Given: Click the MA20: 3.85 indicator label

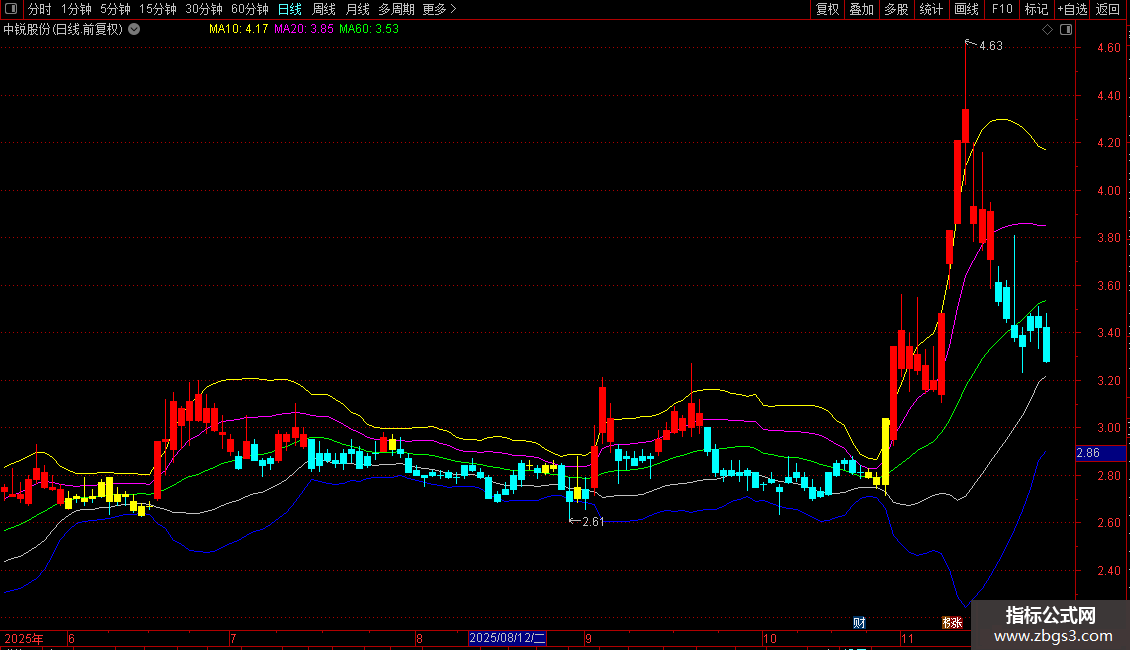Looking at the screenshot, I should 303,29.
